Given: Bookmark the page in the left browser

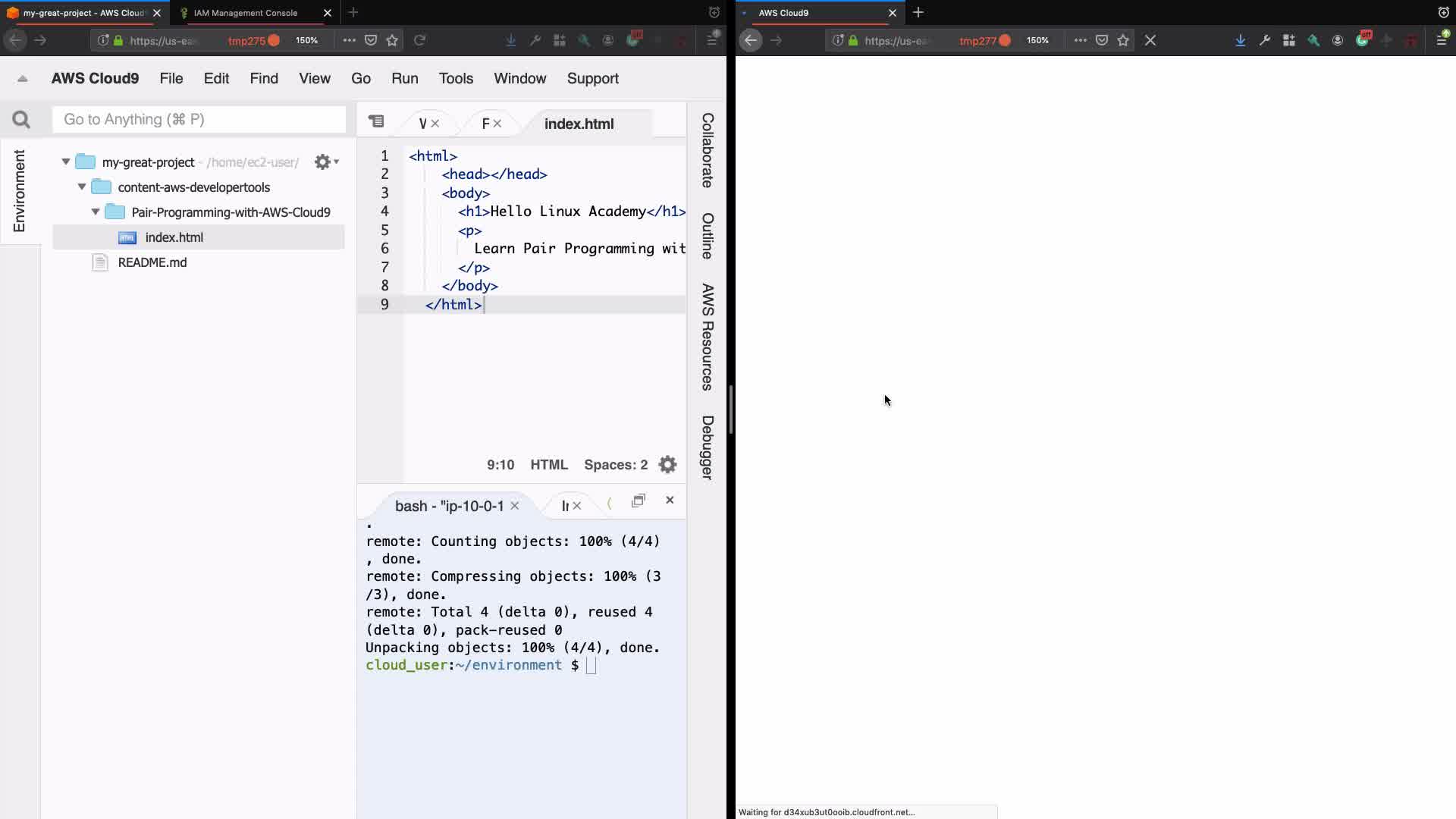Looking at the screenshot, I should [392, 40].
